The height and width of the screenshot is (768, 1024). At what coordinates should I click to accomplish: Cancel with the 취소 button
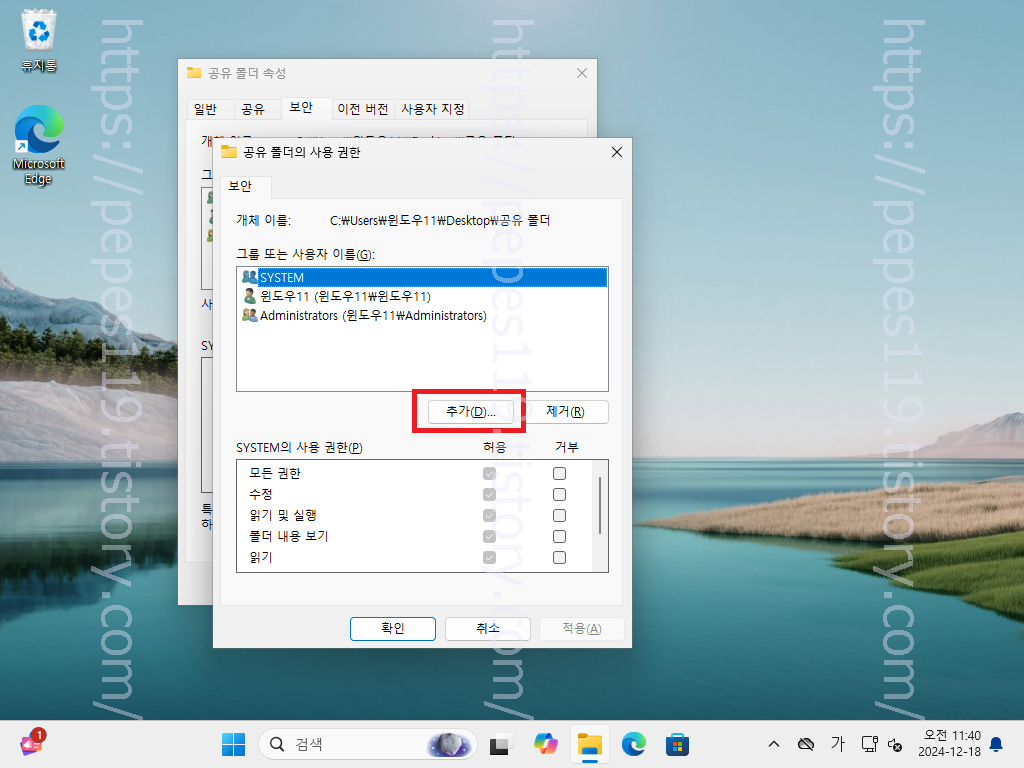488,628
